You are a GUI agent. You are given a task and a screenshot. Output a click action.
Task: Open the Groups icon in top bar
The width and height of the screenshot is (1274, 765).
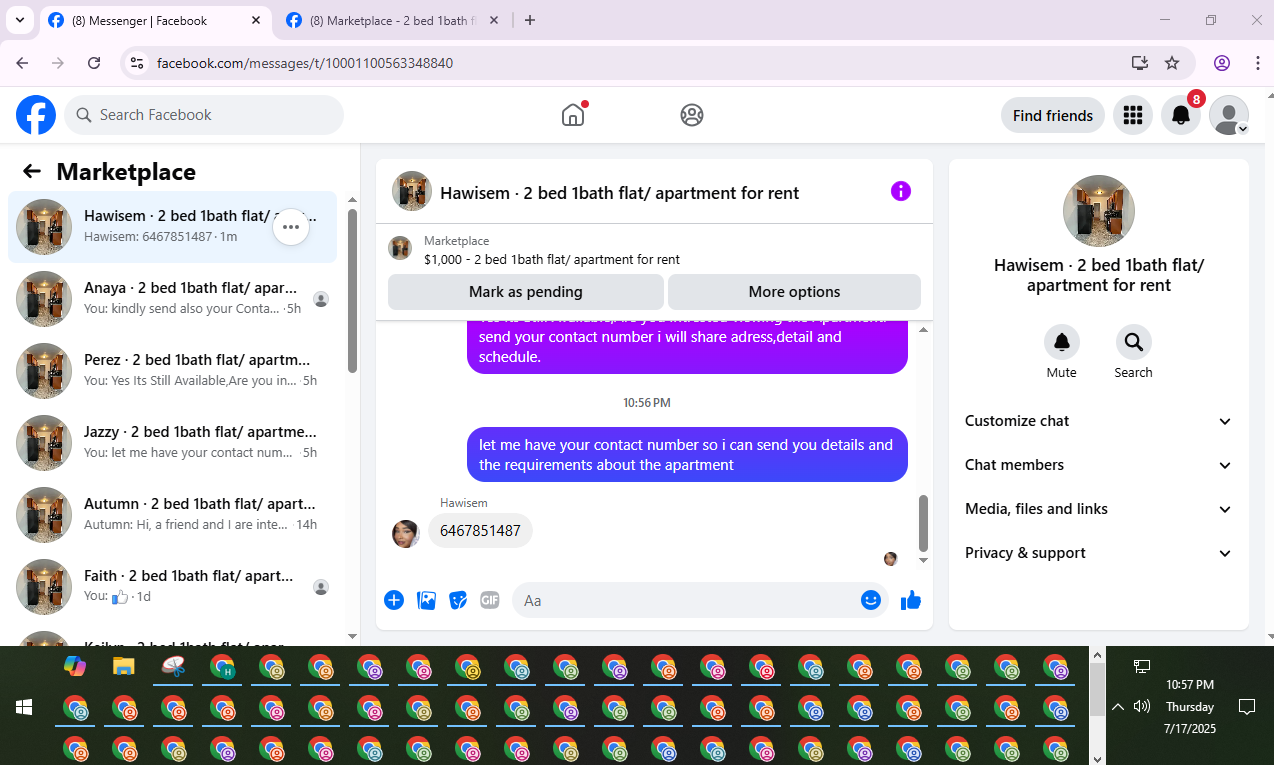pyautogui.click(x=692, y=115)
